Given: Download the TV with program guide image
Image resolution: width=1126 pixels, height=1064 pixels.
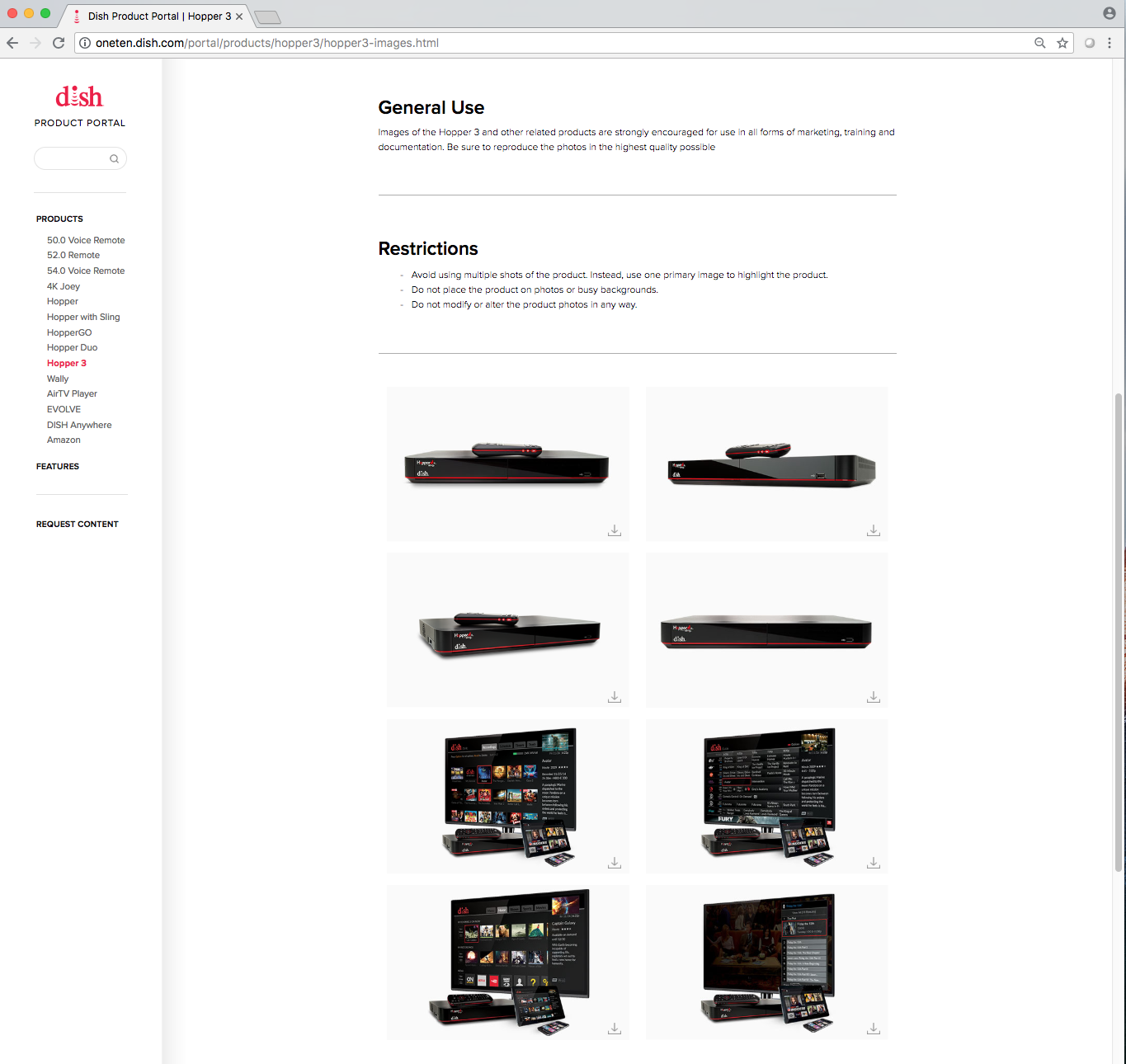Looking at the screenshot, I should point(874,863).
